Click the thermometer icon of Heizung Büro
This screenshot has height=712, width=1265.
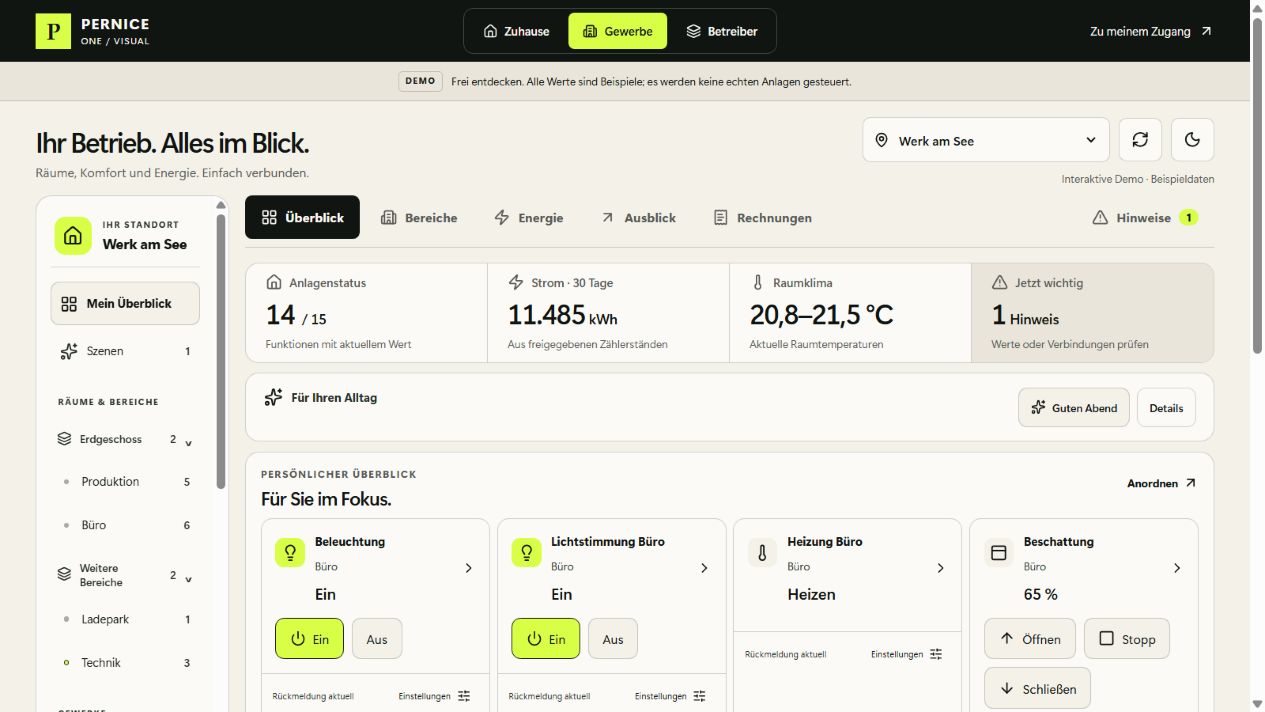[x=762, y=552]
